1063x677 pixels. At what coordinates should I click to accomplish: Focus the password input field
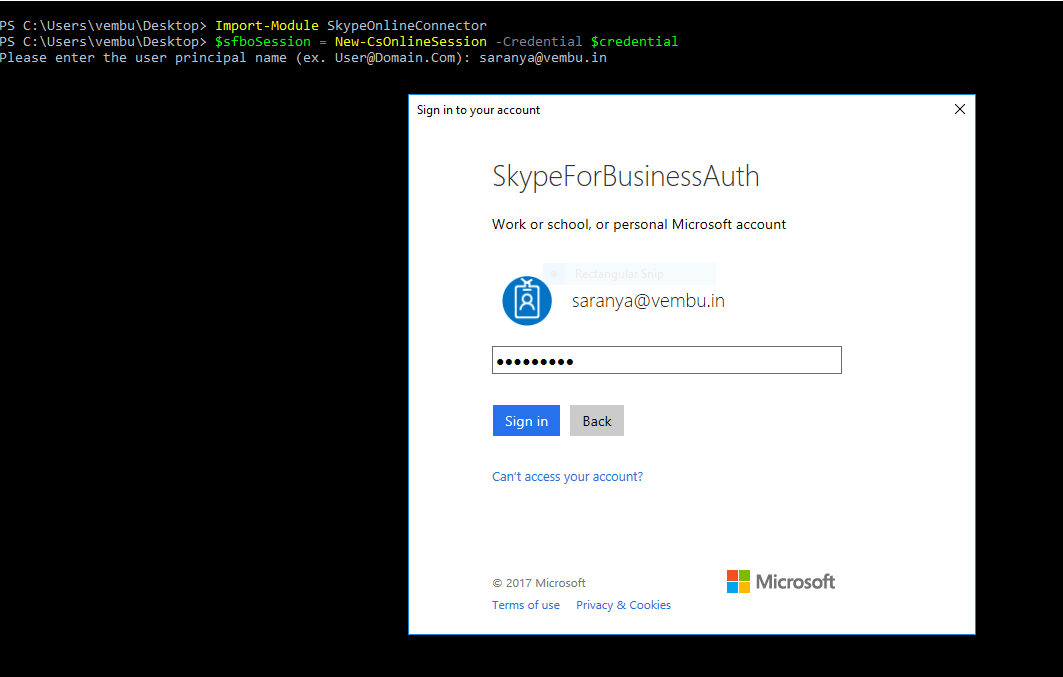666,361
